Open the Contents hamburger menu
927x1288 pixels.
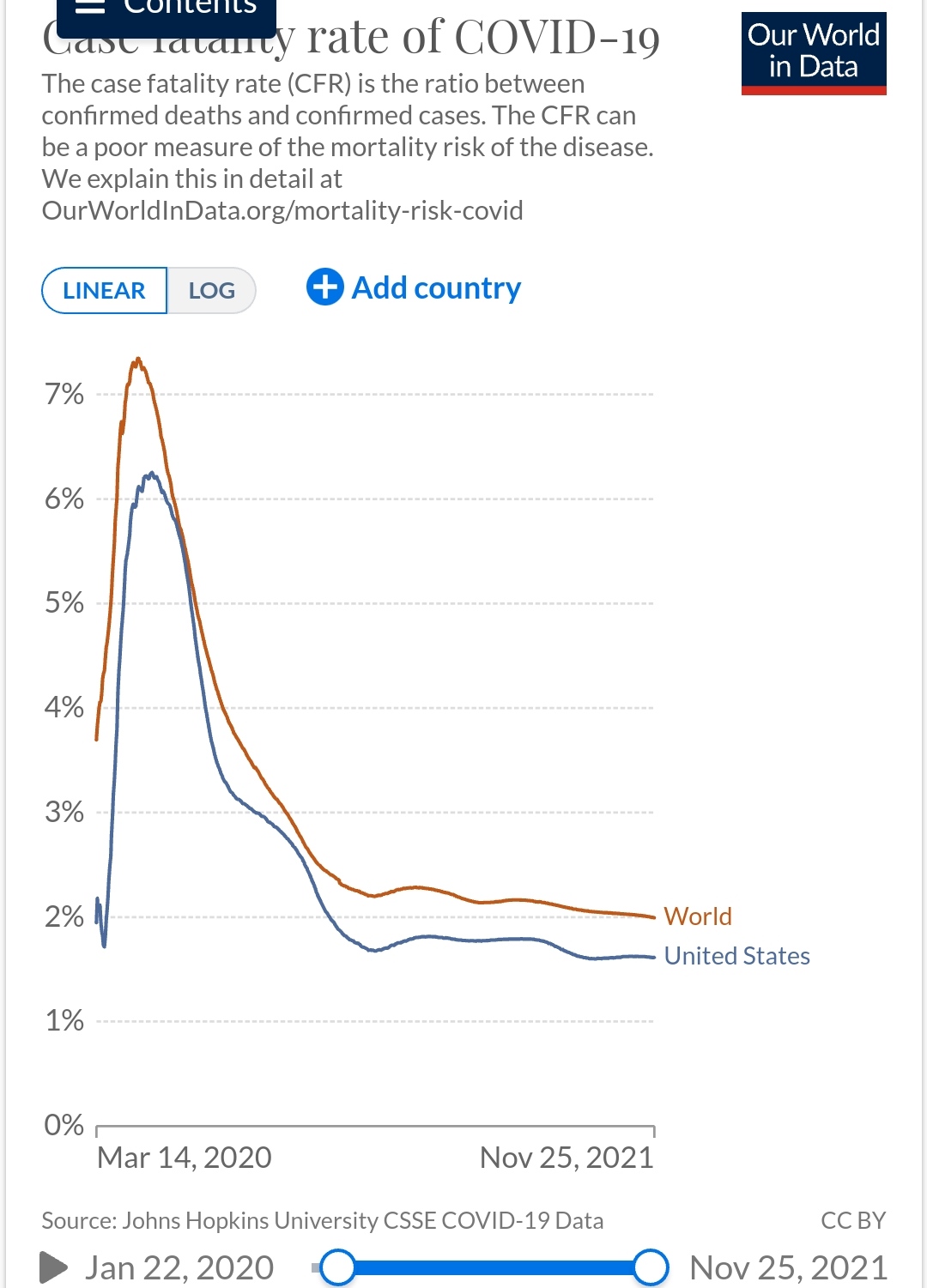click(90, 7)
